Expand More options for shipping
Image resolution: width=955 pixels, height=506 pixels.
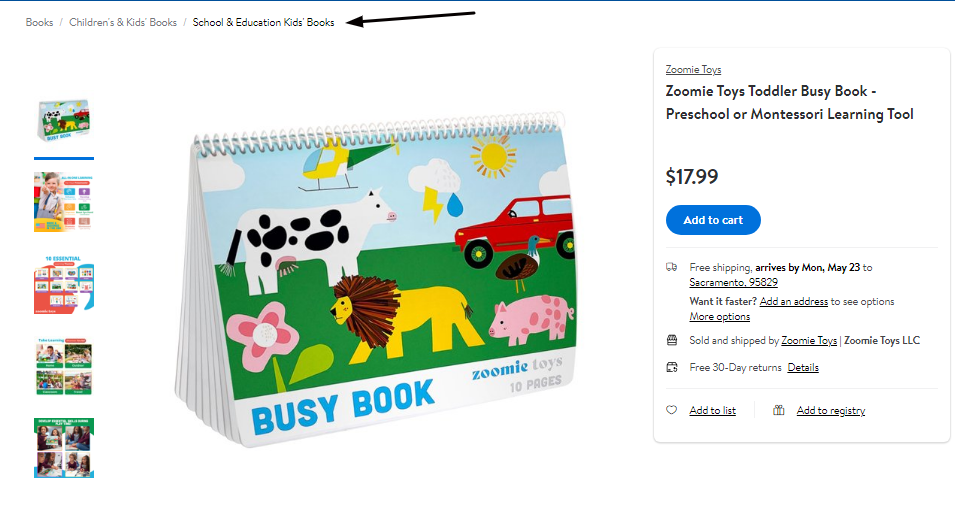(719, 316)
